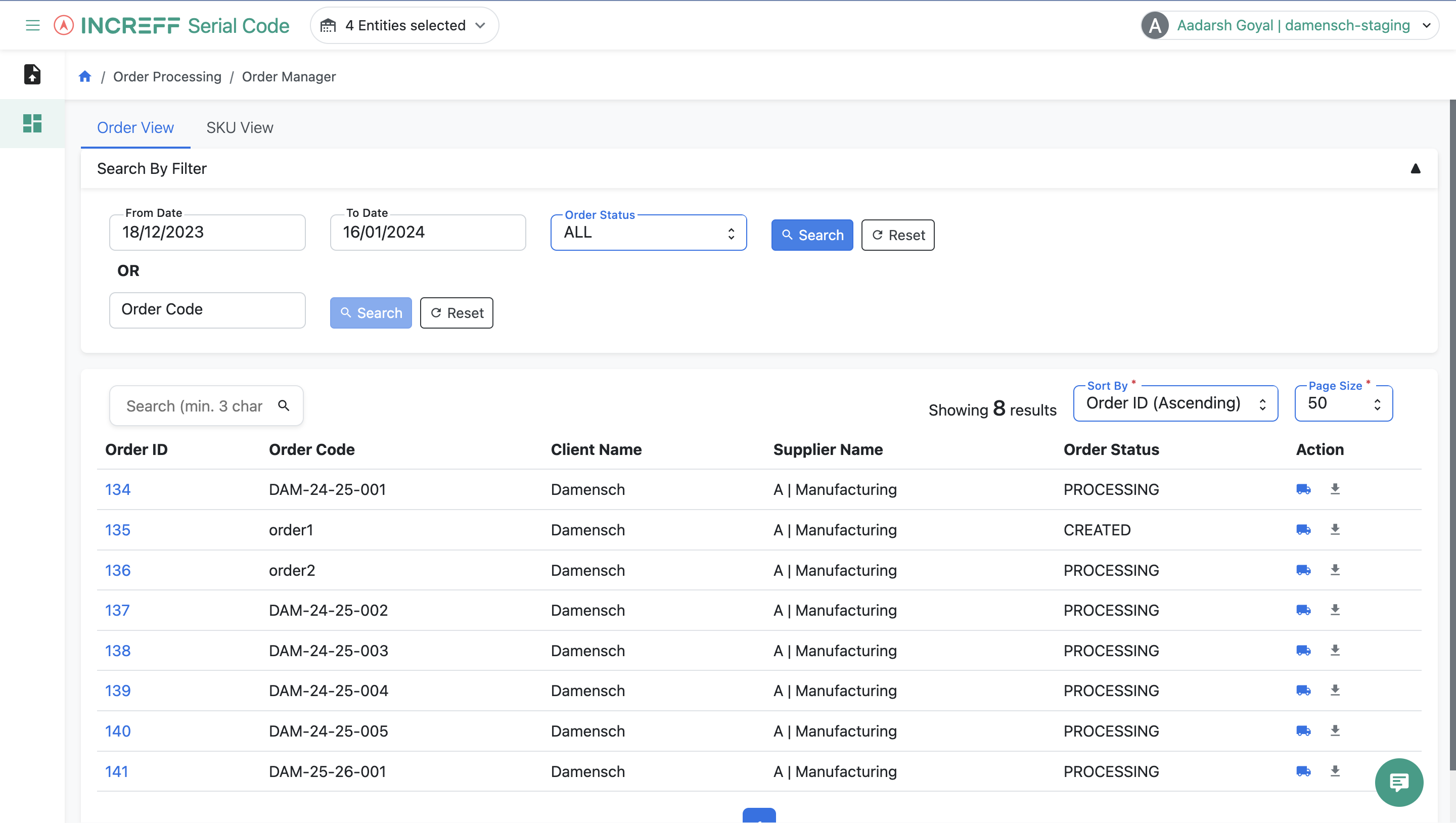Open order ID 141 link
This screenshot has width=1456, height=823.
pos(116,771)
